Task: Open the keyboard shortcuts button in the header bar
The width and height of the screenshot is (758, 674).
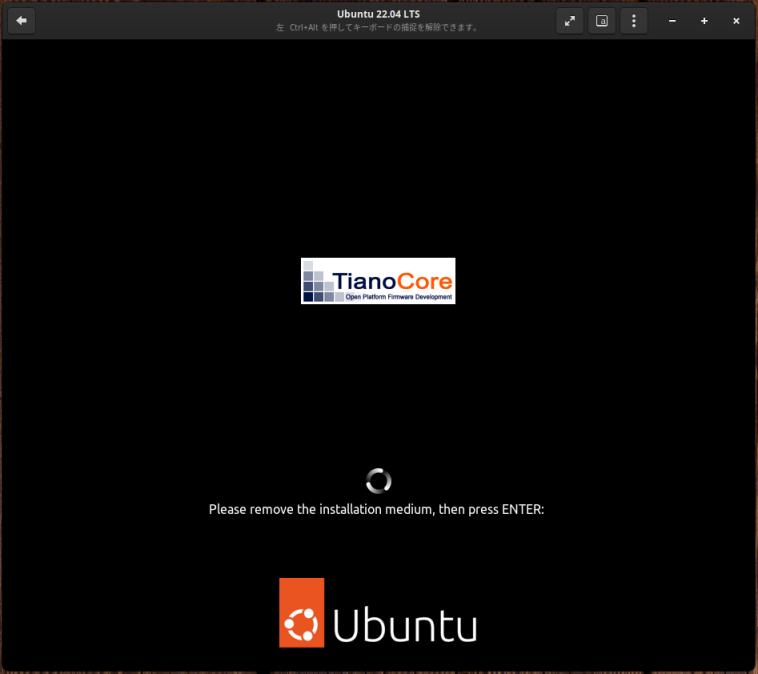Action: coord(602,21)
